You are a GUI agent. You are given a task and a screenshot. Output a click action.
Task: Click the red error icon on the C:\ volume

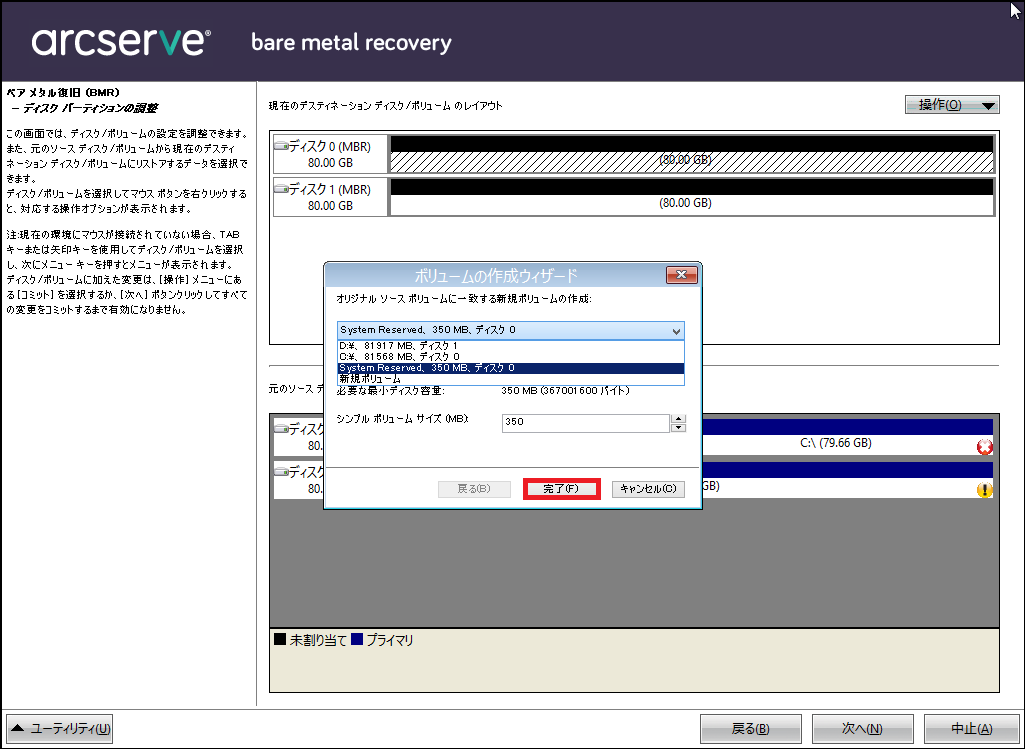coord(984,447)
